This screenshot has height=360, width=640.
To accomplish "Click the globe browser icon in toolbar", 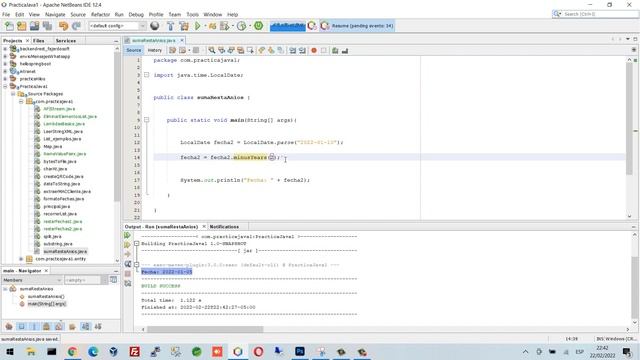I will click(x=155, y=26).
